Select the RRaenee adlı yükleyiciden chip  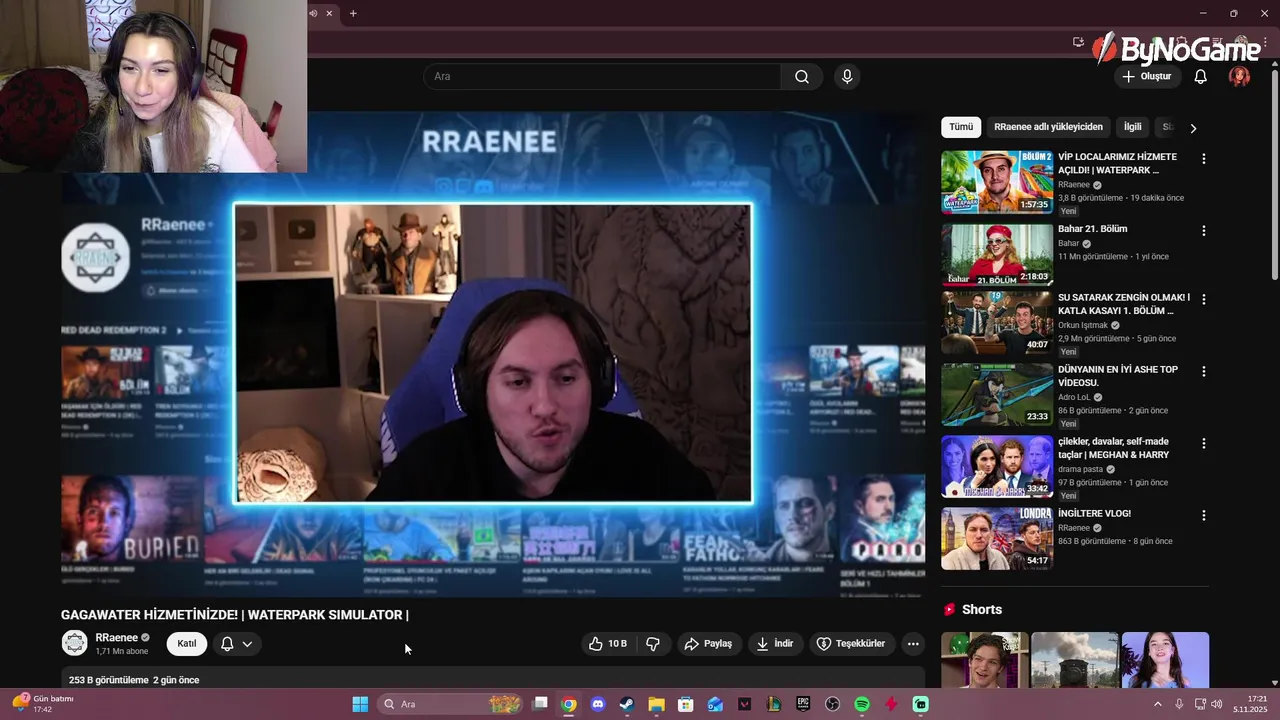[1048, 127]
